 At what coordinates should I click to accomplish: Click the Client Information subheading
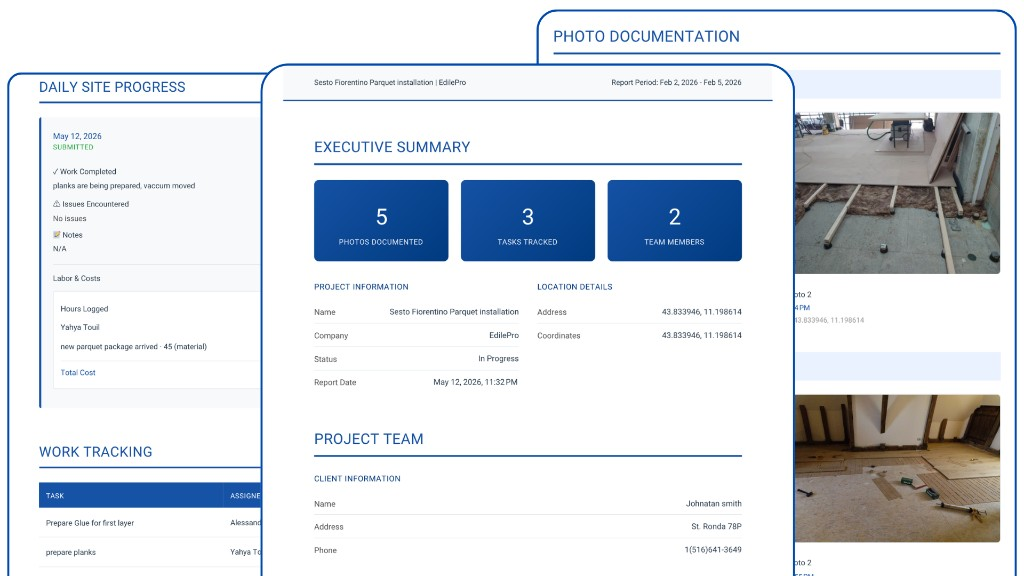point(357,479)
